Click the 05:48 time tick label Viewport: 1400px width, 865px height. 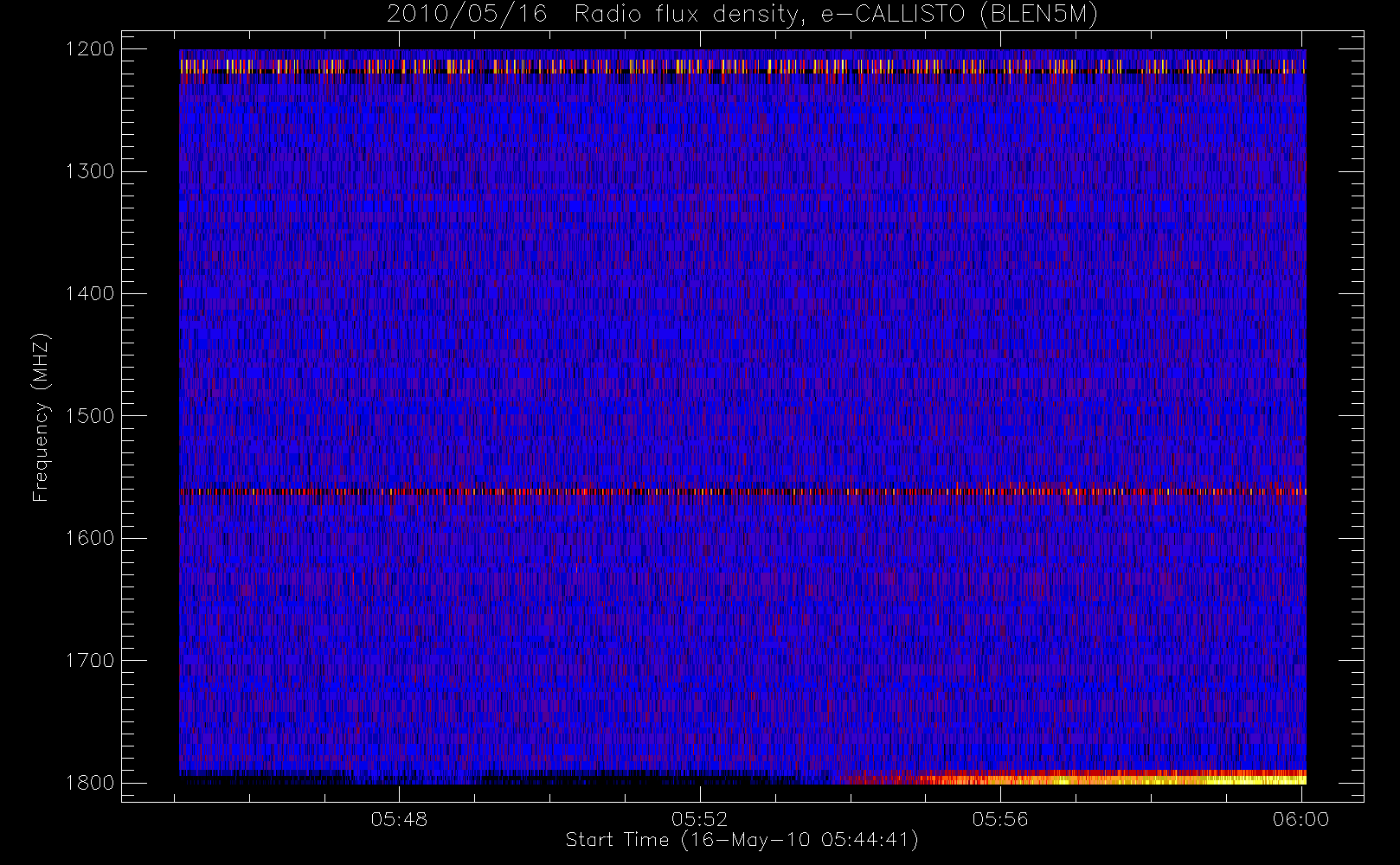point(399,819)
